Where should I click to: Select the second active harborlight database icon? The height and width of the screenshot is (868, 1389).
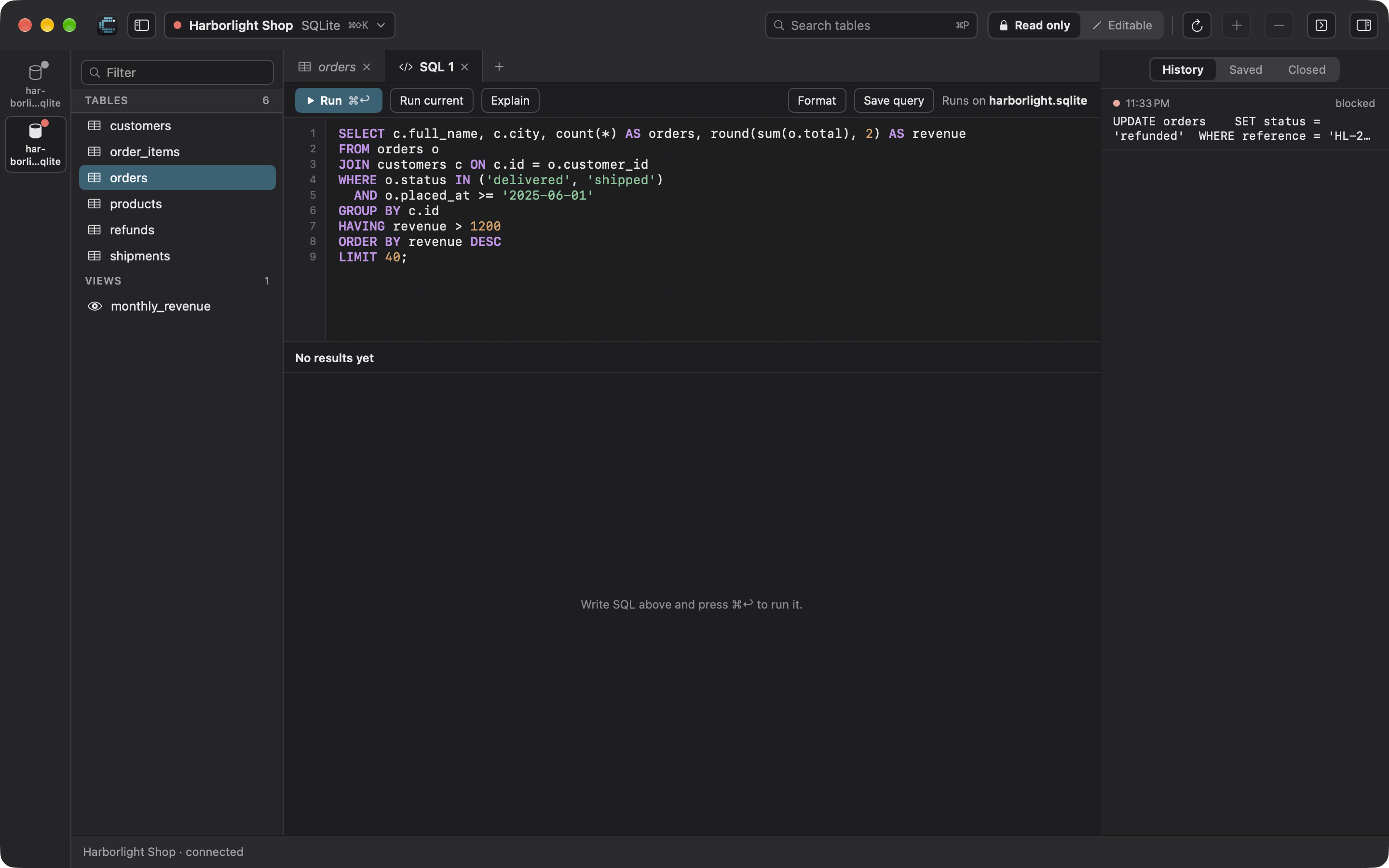tap(36, 144)
